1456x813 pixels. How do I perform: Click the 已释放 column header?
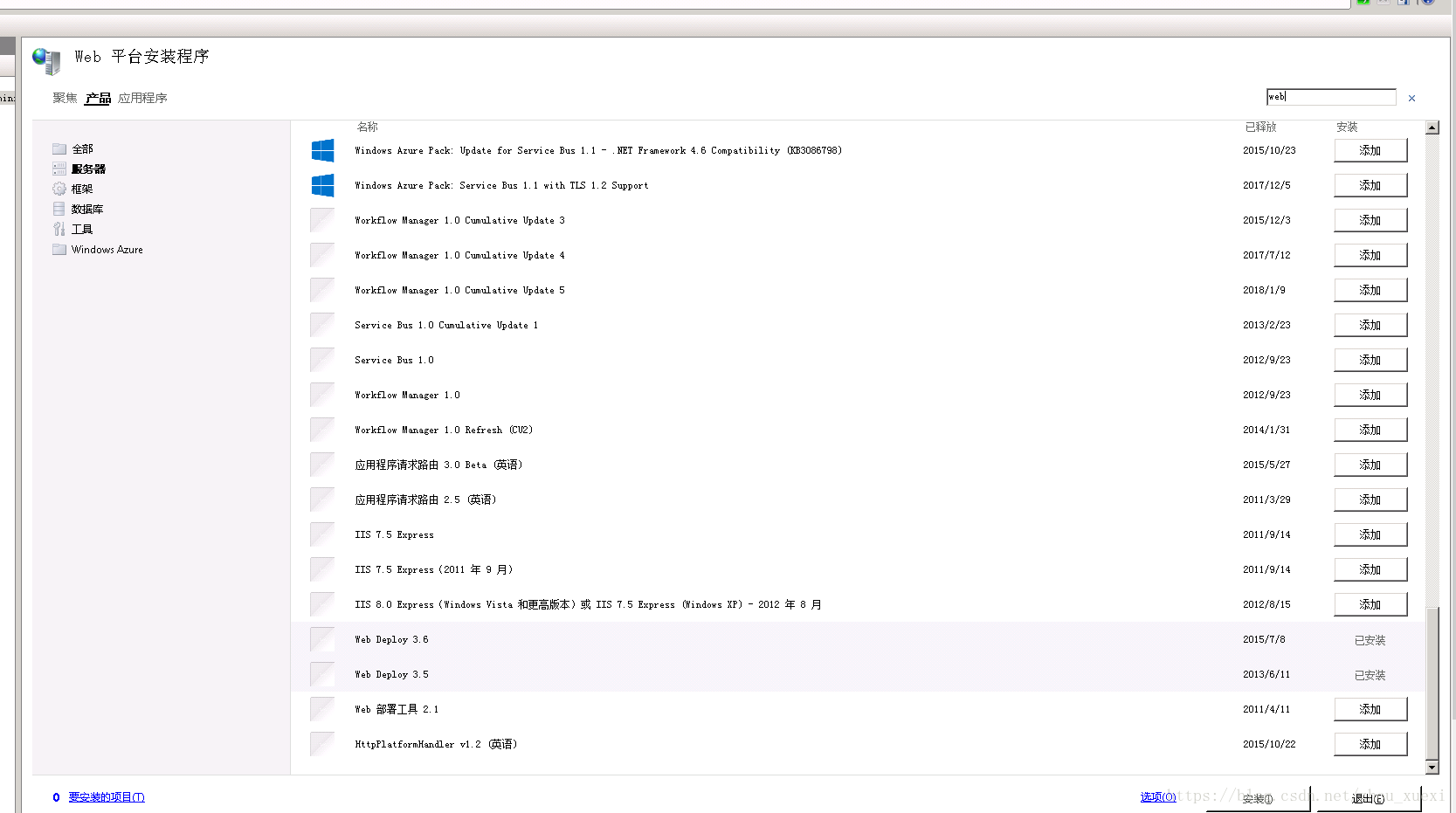pyautogui.click(x=1260, y=127)
